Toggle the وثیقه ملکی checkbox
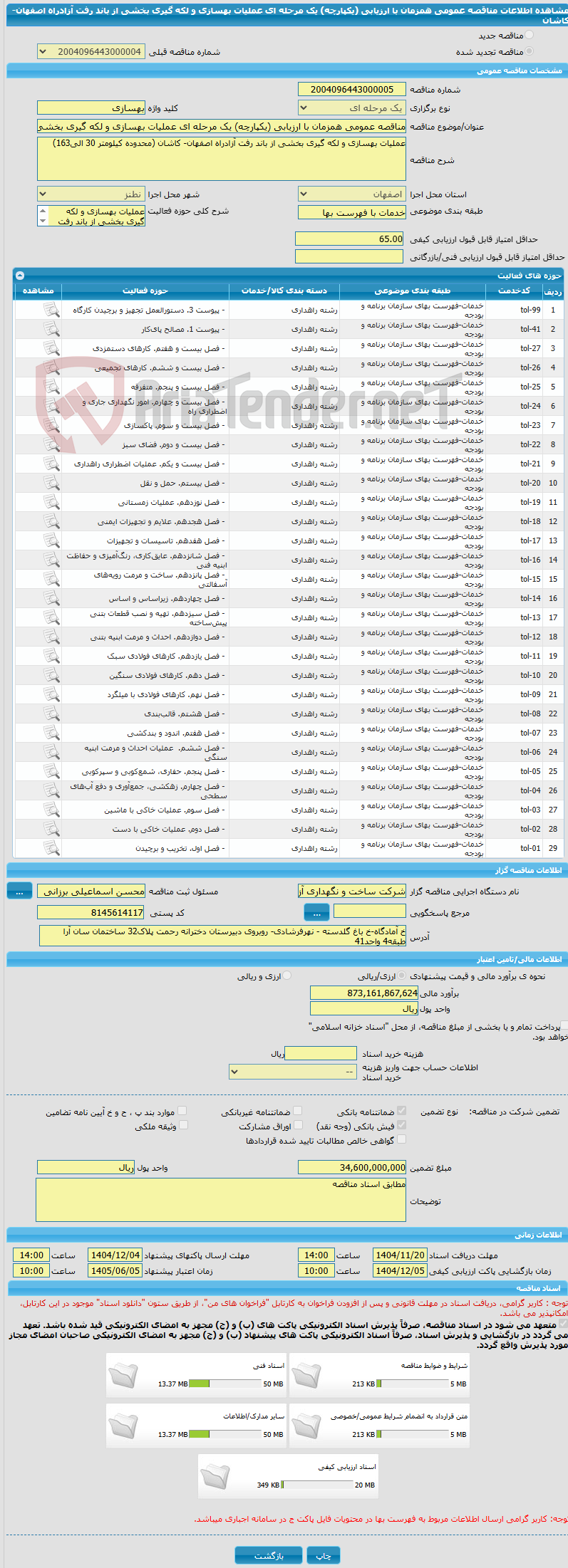Screen dimensions: 568x1568 coord(183,1125)
